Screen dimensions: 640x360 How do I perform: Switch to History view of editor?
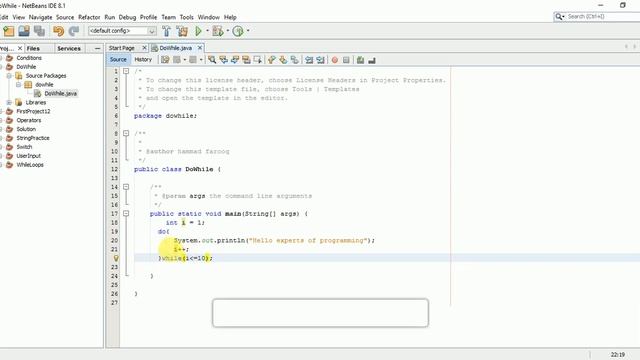143,60
